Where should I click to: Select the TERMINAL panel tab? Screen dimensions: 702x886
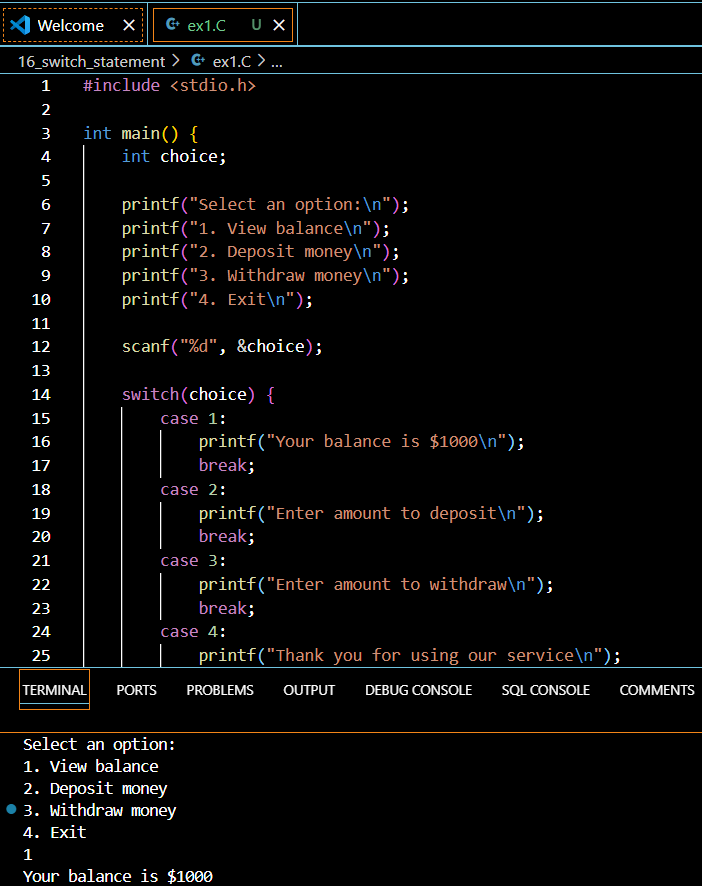coord(55,690)
